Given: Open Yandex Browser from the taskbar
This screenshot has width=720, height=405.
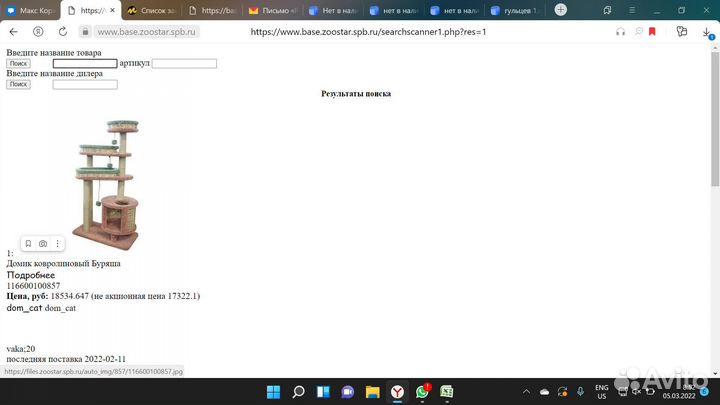Looking at the screenshot, I should (x=397, y=392).
